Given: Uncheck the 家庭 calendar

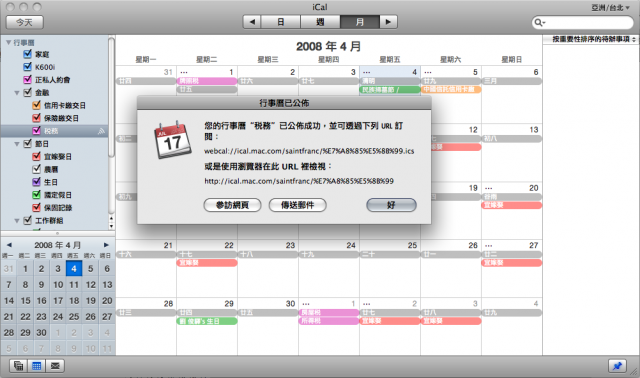Looking at the screenshot, I should coord(28,54).
